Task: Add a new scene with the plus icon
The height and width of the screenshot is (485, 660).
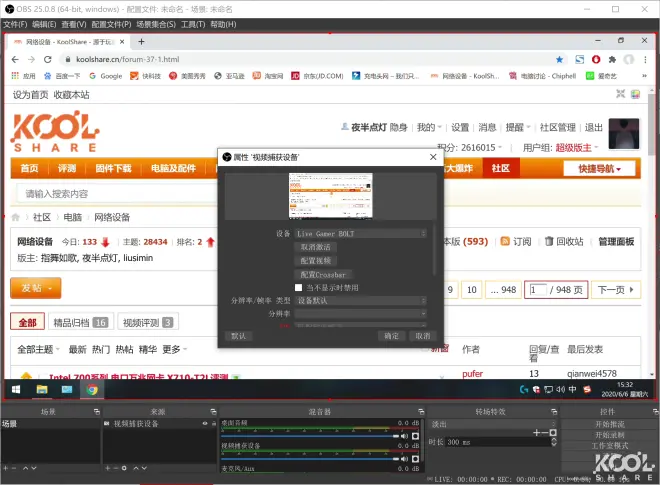Action: [x=5, y=468]
